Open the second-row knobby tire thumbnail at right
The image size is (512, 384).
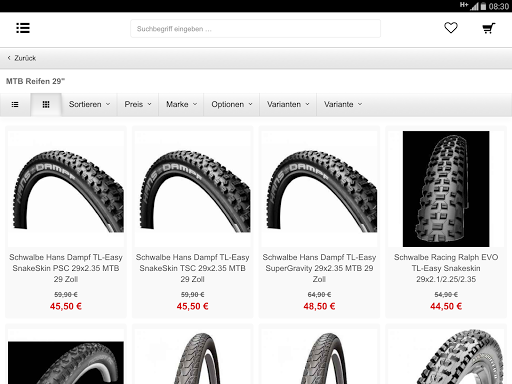446,356
